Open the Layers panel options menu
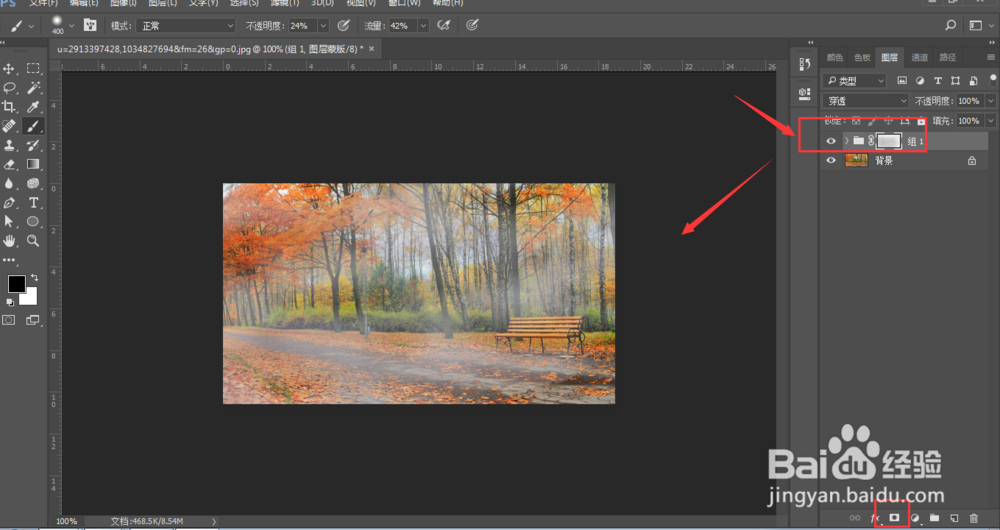This screenshot has width=1000, height=530. pyautogui.click(x=990, y=57)
